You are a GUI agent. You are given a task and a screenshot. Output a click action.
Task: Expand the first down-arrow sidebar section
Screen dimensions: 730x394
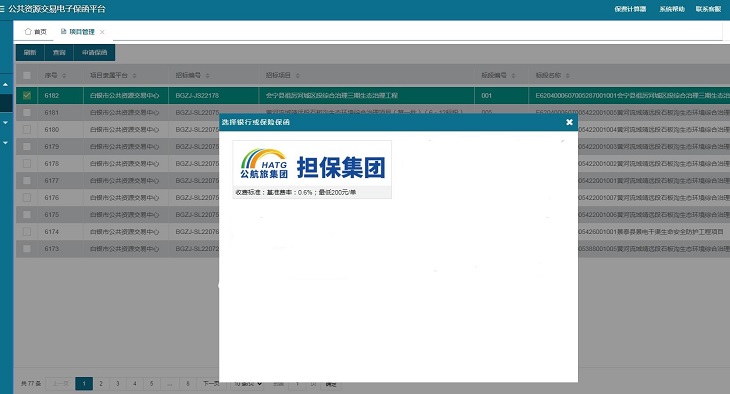[6, 122]
